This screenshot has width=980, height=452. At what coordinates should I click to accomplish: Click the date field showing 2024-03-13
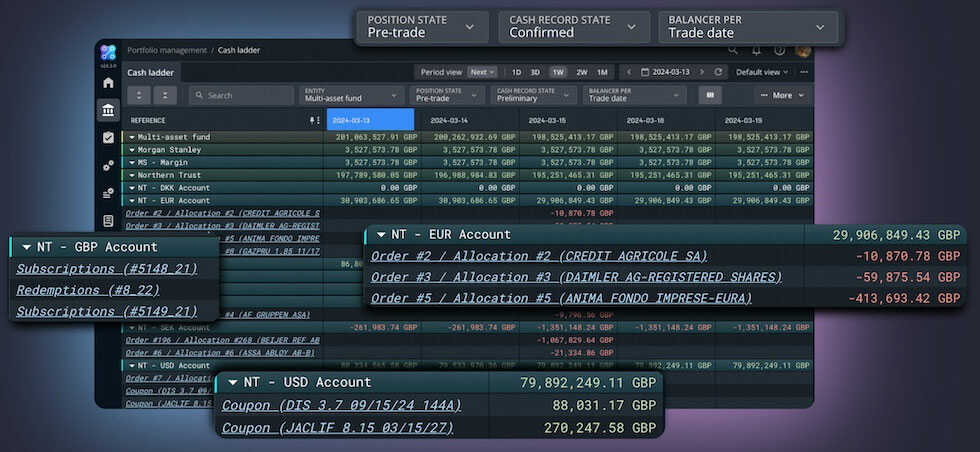click(671, 72)
